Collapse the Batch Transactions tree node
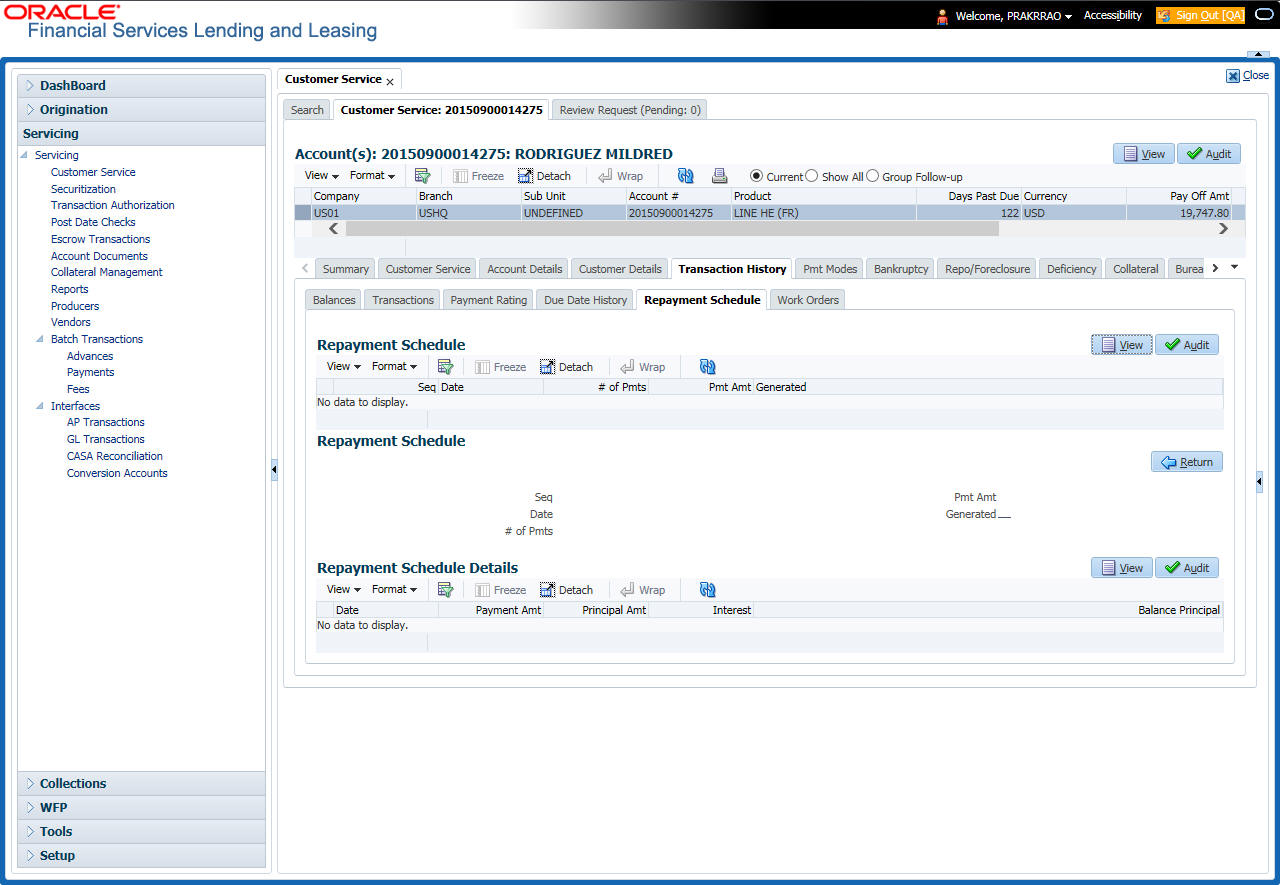1280x885 pixels. pos(40,339)
